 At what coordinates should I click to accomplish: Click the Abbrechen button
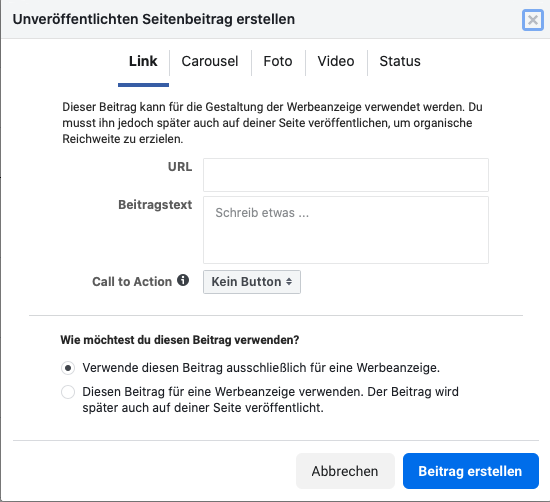point(345,471)
